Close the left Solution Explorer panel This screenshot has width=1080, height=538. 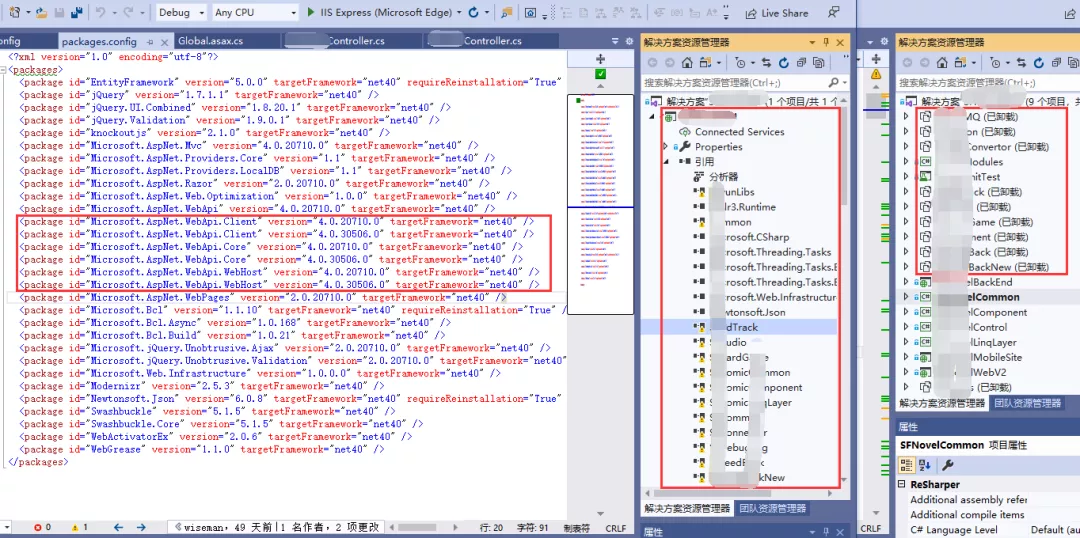840,42
